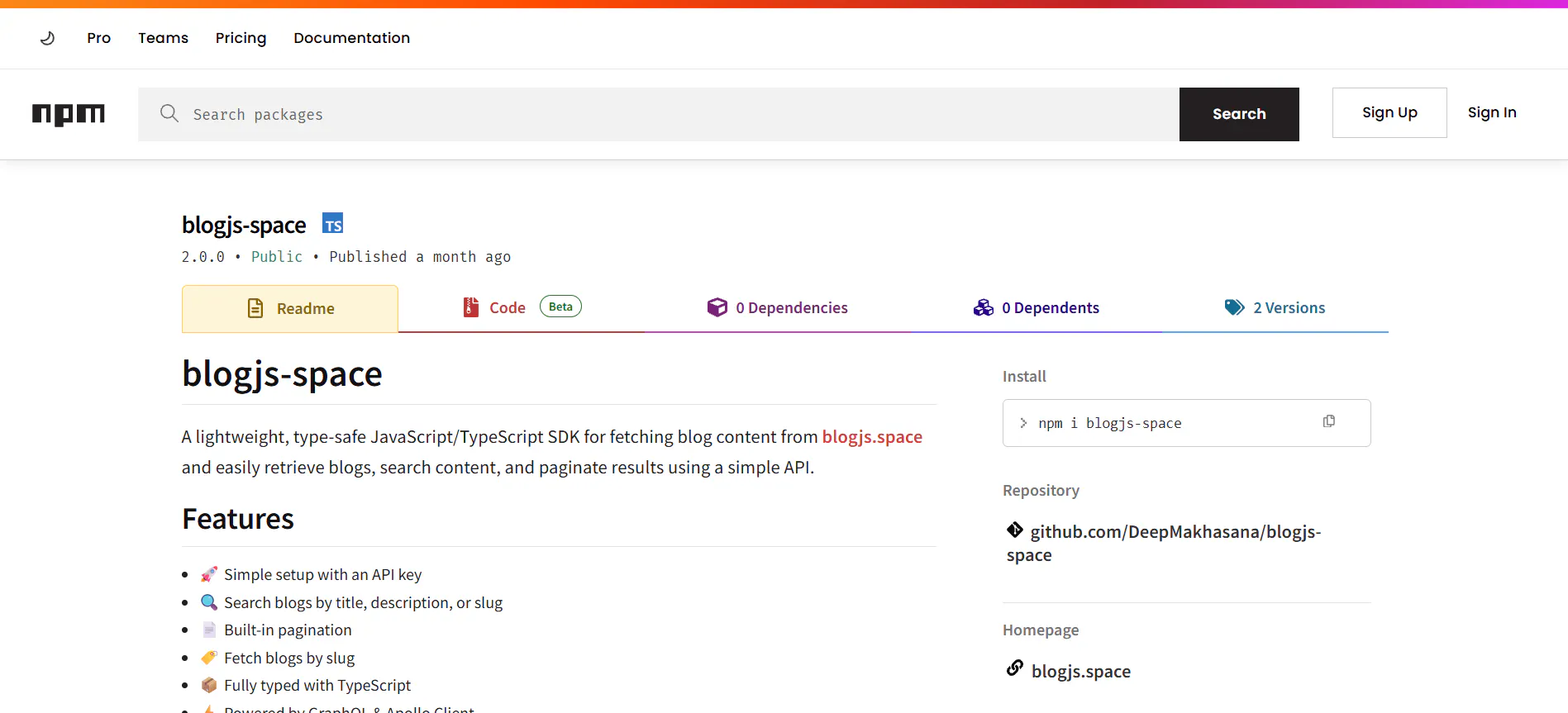Viewport: 1568px width, 713px height.
Task: Visit the blogjs.space homepage link
Action: point(1081,671)
